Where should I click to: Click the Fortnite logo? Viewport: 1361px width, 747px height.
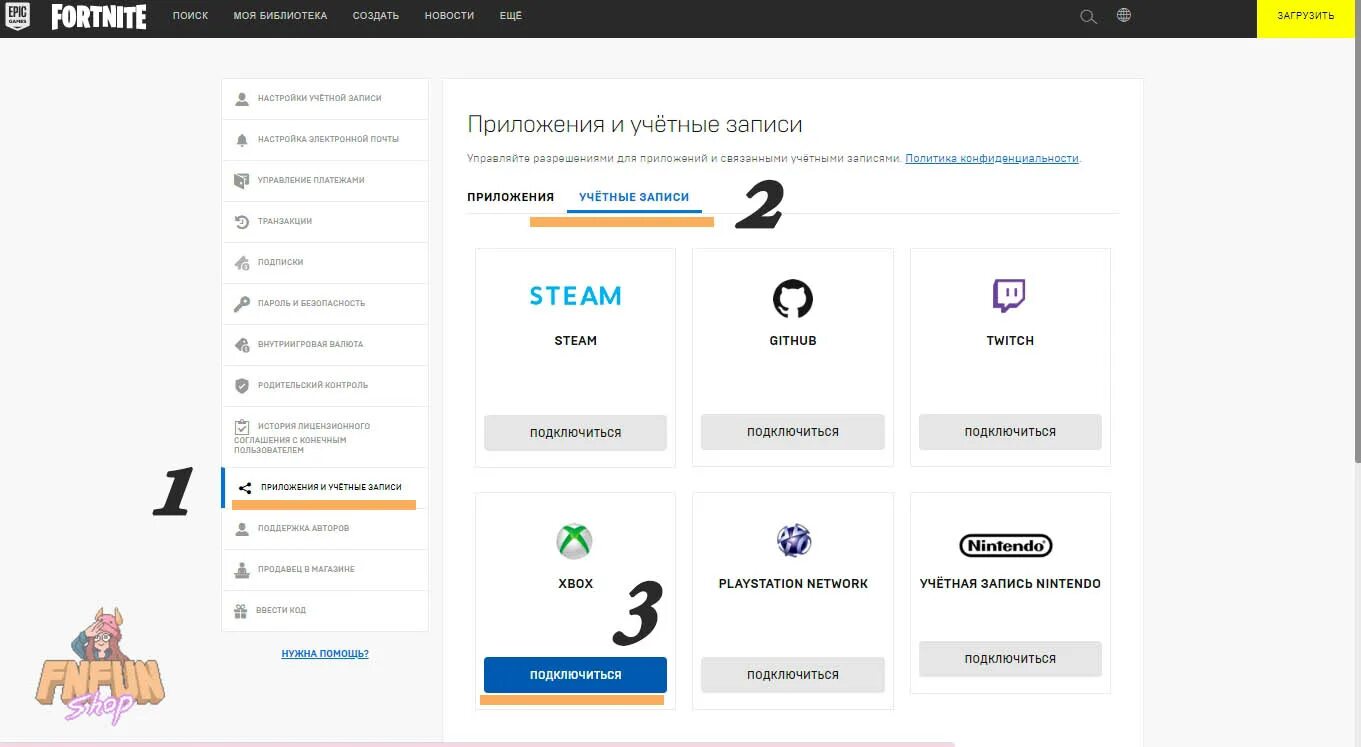tap(99, 16)
